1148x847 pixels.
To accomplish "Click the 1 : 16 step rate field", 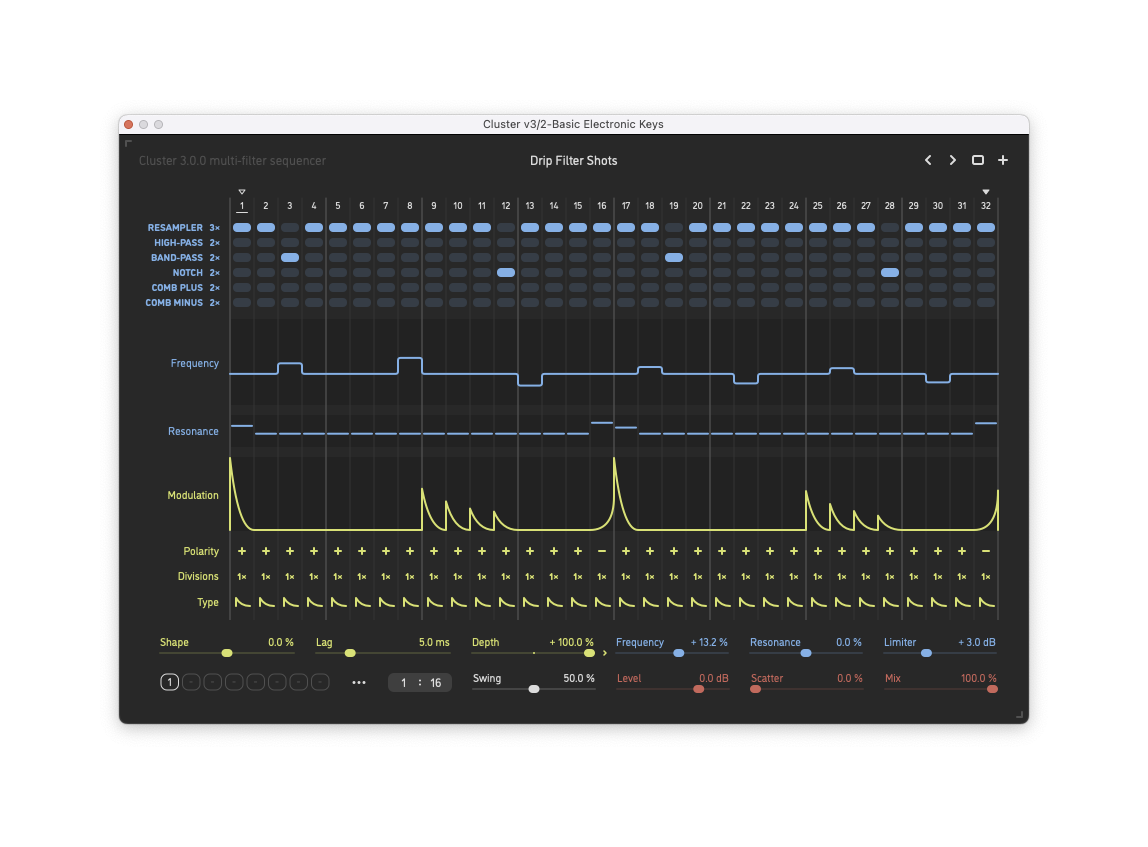I will [420, 683].
